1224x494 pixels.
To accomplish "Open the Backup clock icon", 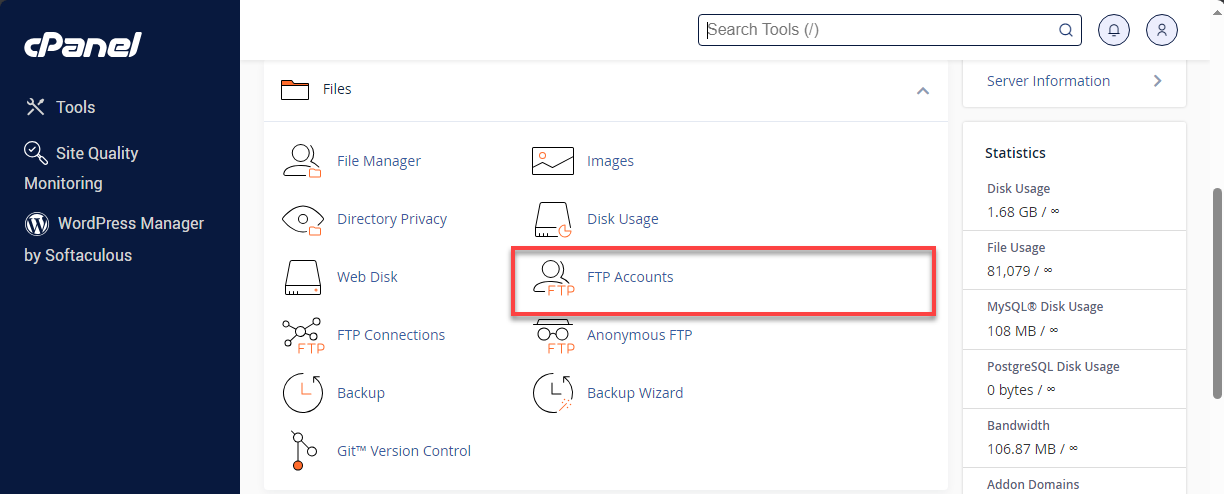I will pyautogui.click(x=302, y=393).
